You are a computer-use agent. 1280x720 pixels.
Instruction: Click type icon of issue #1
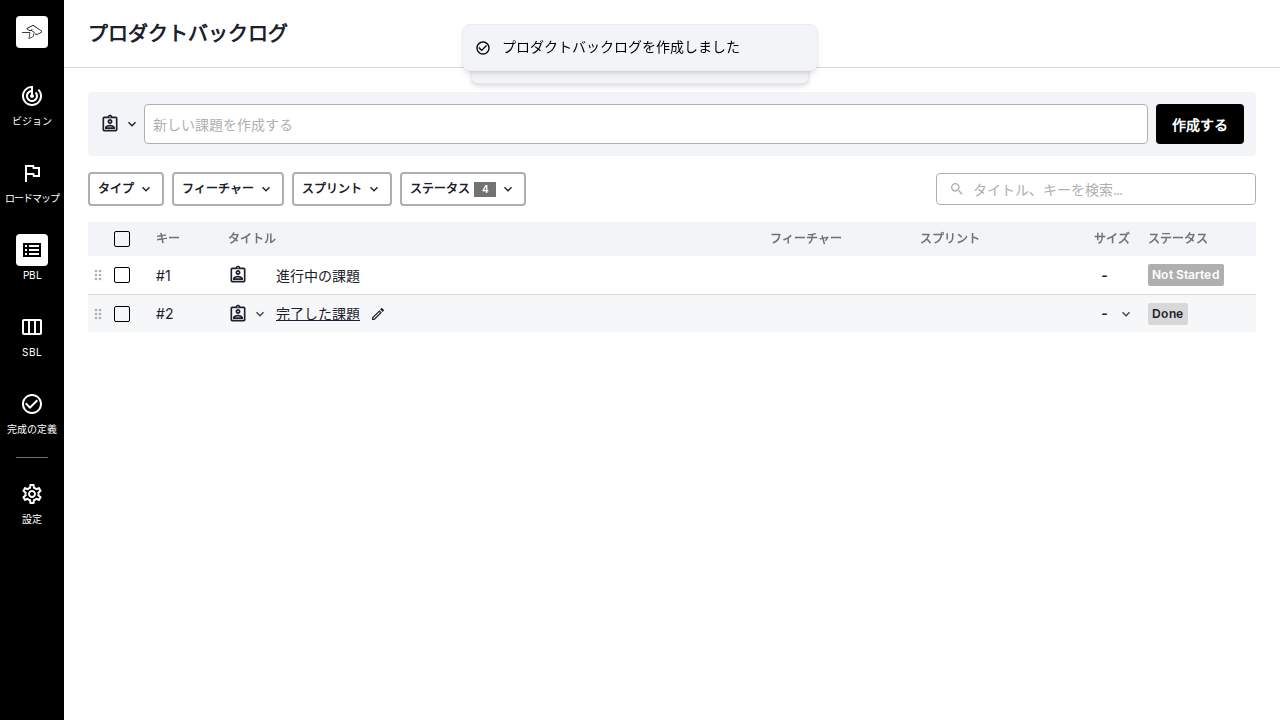[x=238, y=274]
